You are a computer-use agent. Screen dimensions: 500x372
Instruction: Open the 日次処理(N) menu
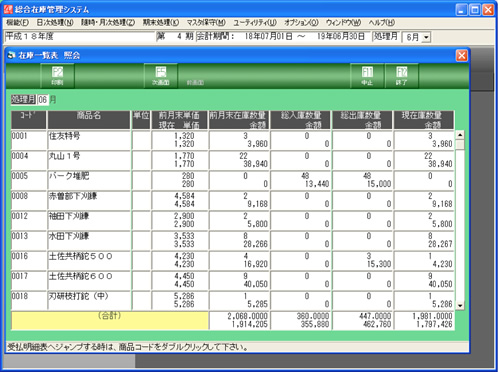(55, 23)
